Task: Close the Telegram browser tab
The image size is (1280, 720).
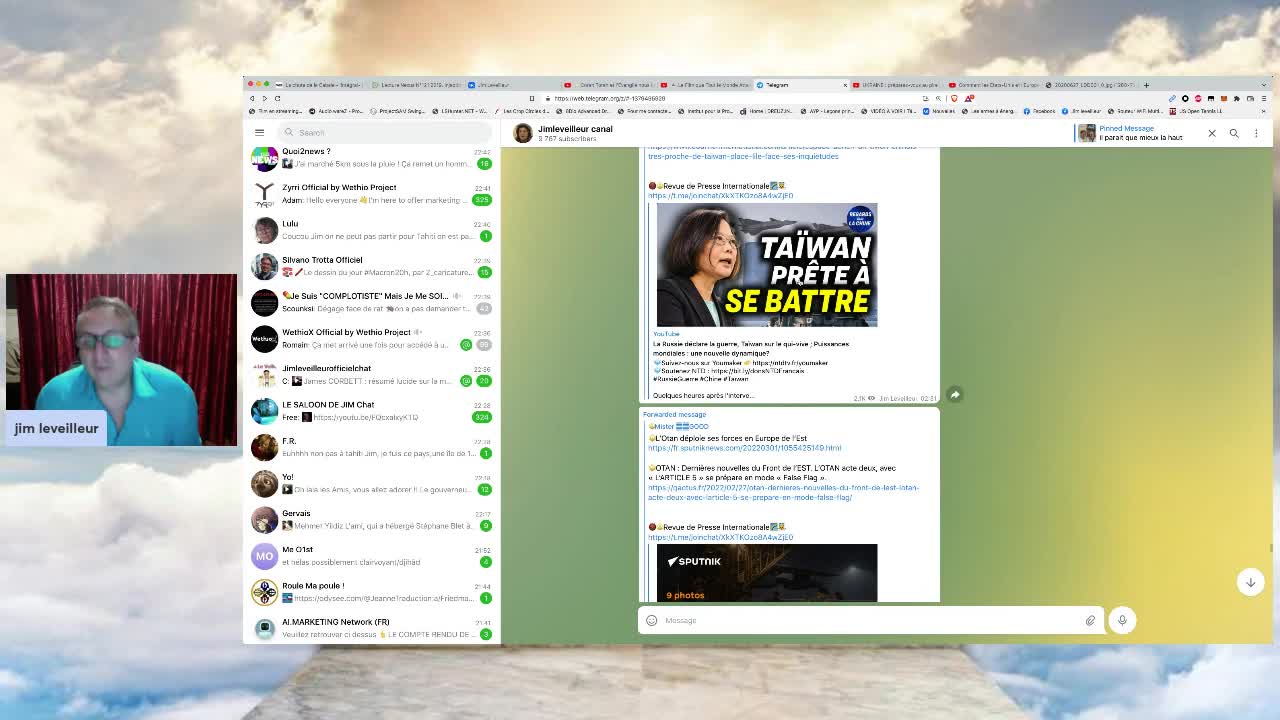Action: pyautogui.click(x=845, y=85)
